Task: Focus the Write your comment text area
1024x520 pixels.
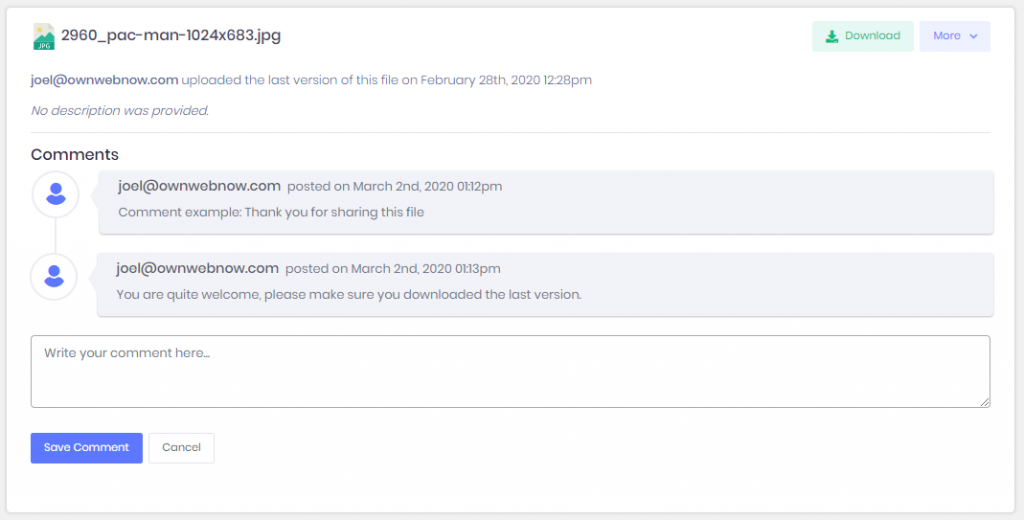Action: click(x=510, y=372)
